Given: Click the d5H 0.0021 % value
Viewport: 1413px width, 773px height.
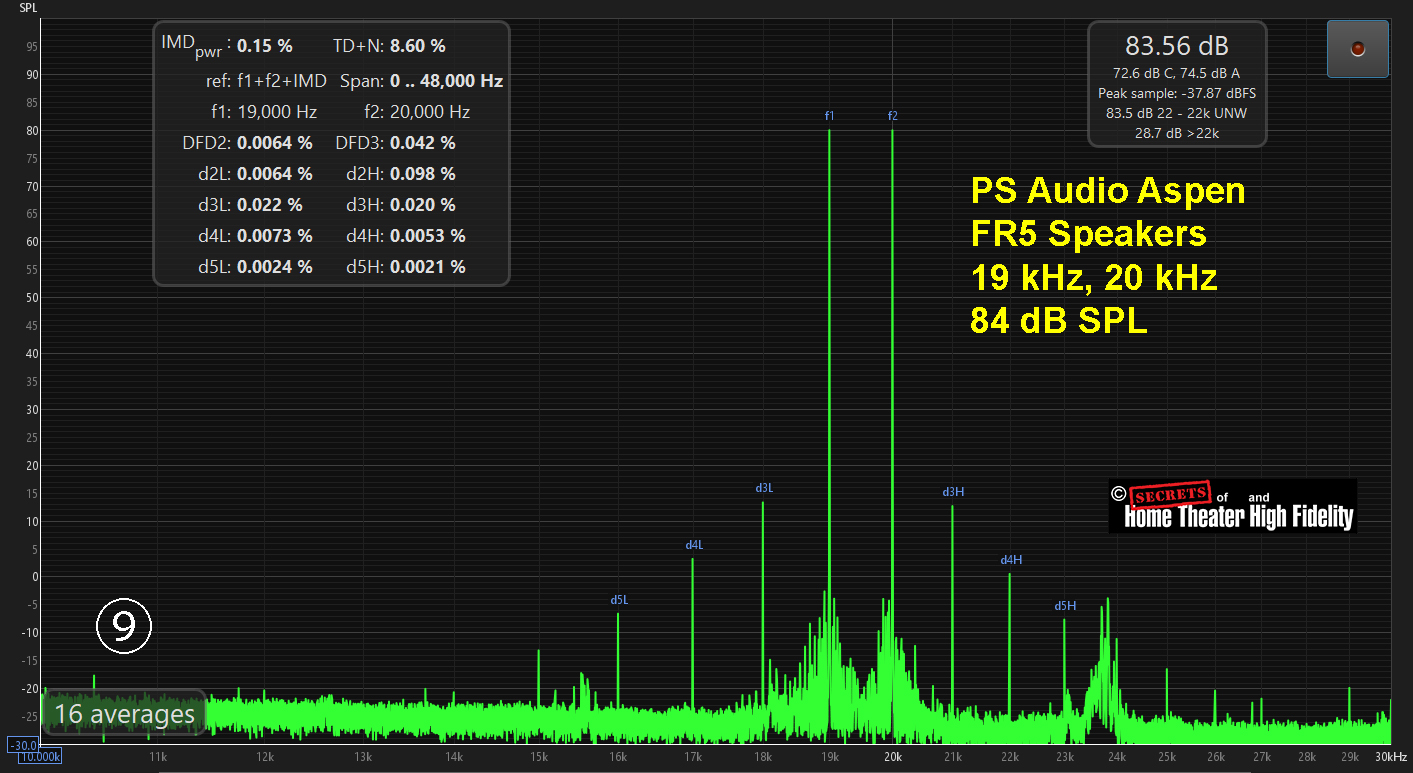Looking at the screenshot, I should tap(428, 267).
